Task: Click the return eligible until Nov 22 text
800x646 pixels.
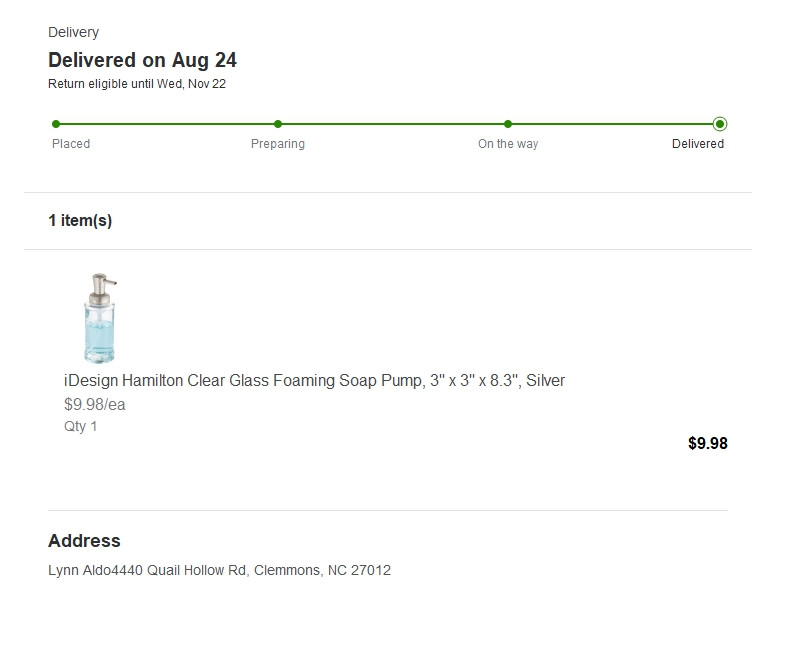Action: [137, 84]
